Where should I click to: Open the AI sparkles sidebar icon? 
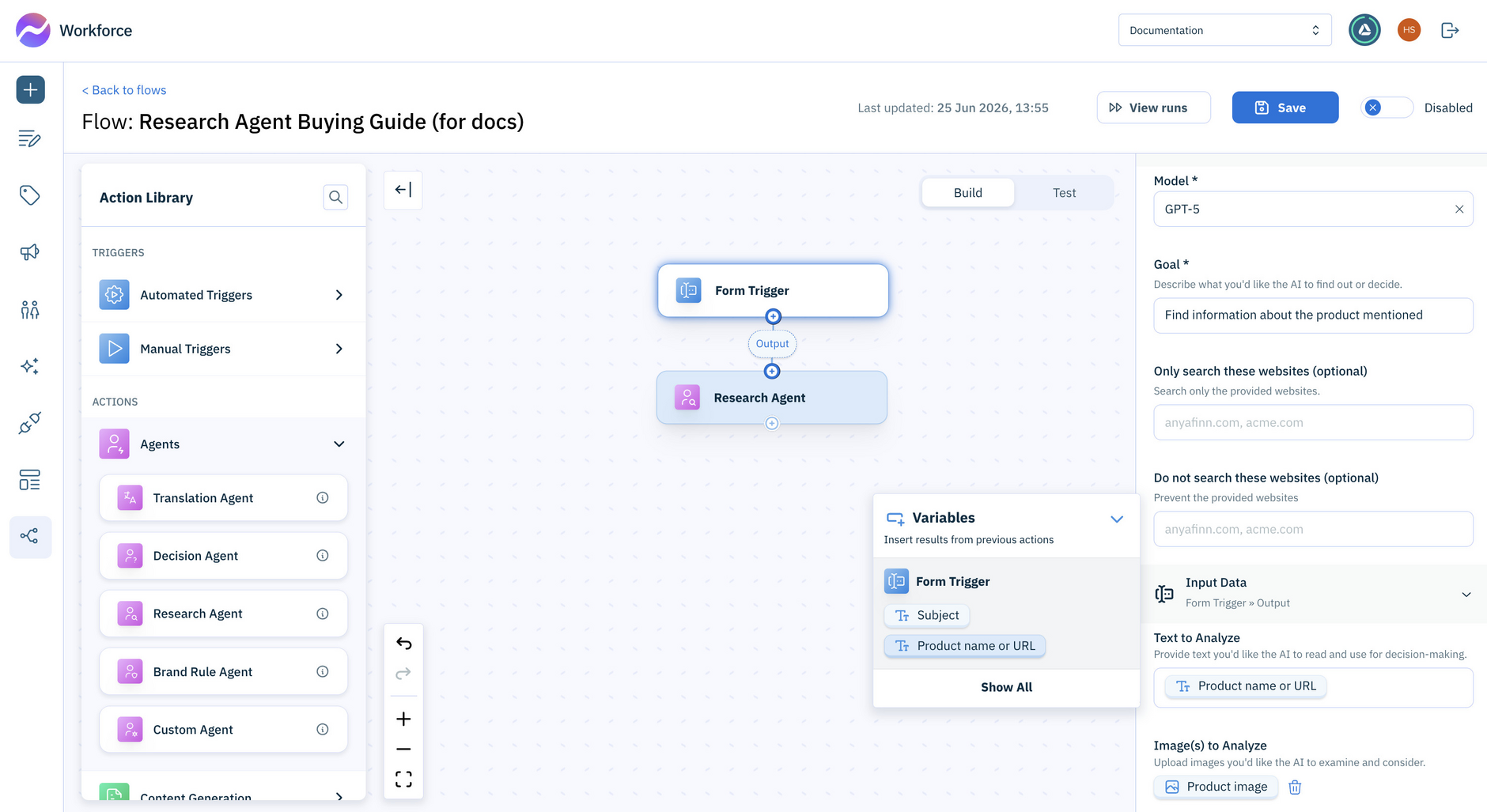click(x=30, y=366)
